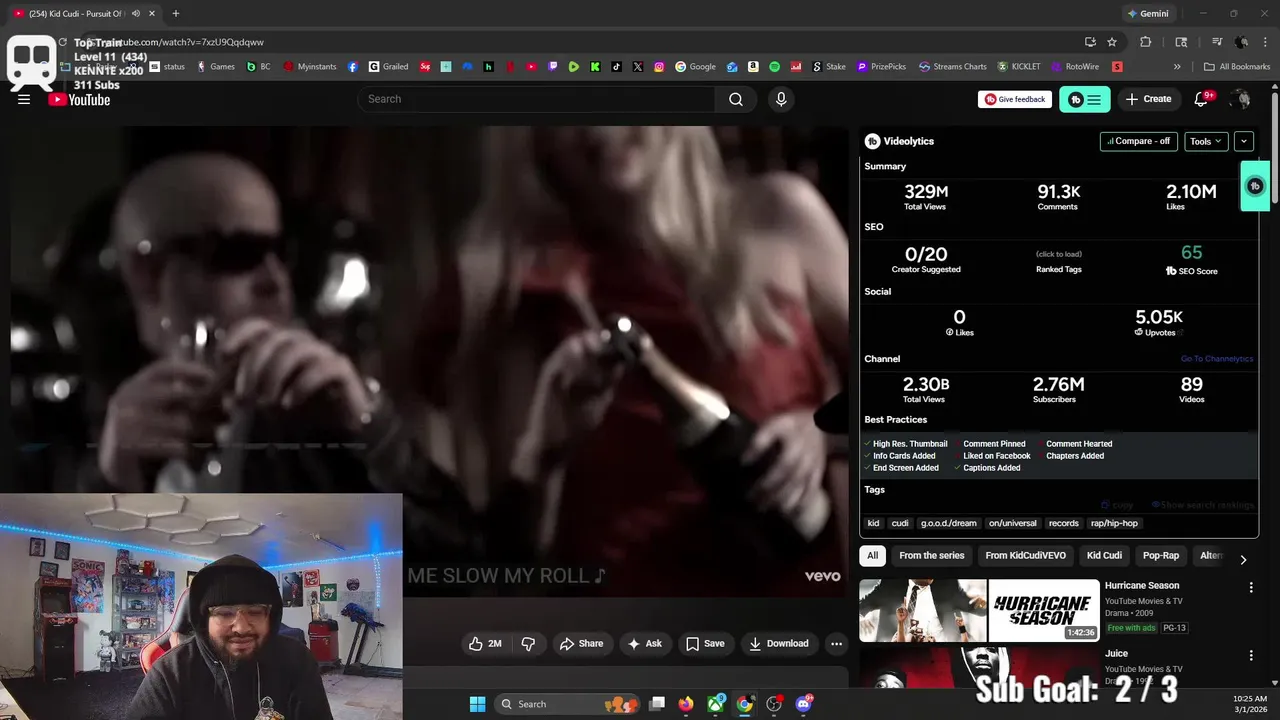Select the All chip filter
The height and width of the screenshot is (720, 1280).
click(x=873, y=556)
